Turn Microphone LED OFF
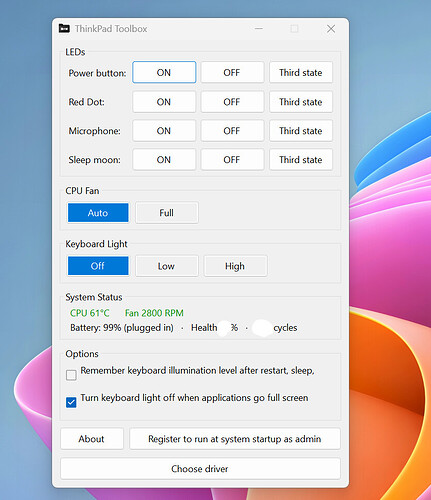This screenshot has height=500, width=431. point(232,131)
